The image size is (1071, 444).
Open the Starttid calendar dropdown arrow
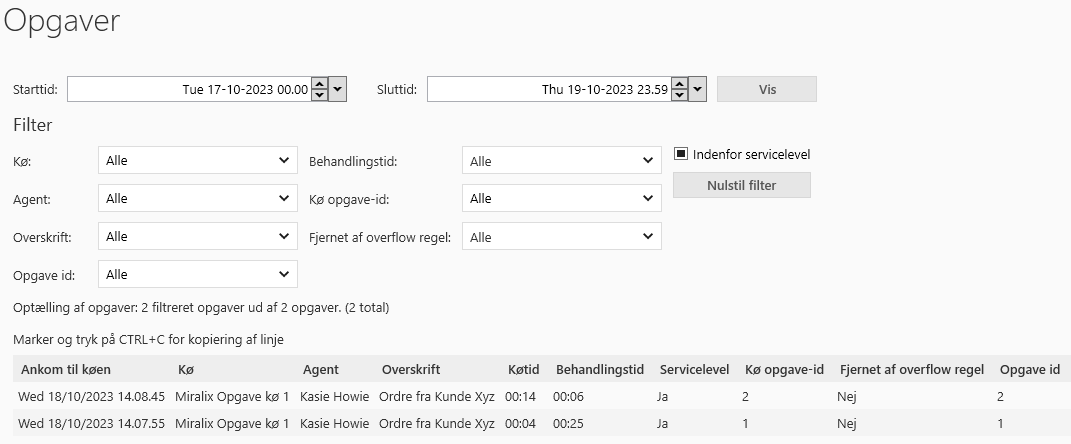338,89
